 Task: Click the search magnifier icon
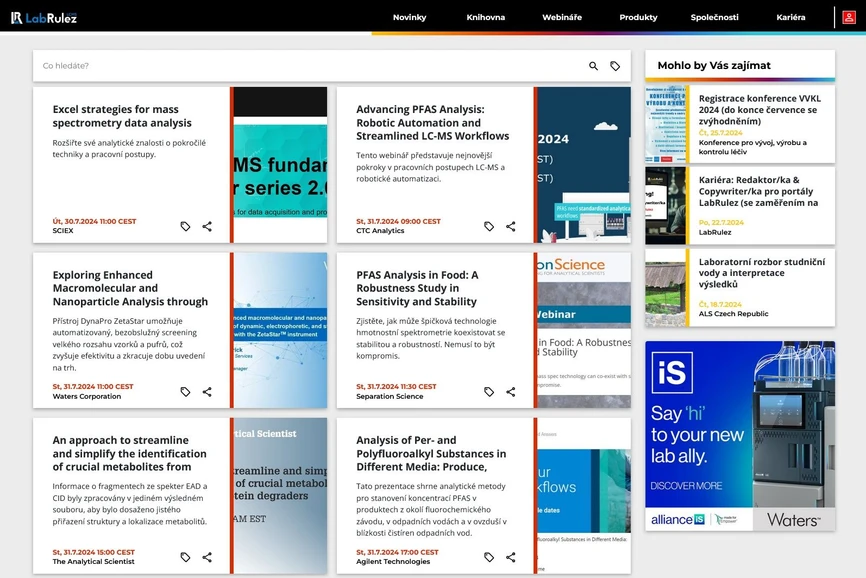[x=593, y=66]
